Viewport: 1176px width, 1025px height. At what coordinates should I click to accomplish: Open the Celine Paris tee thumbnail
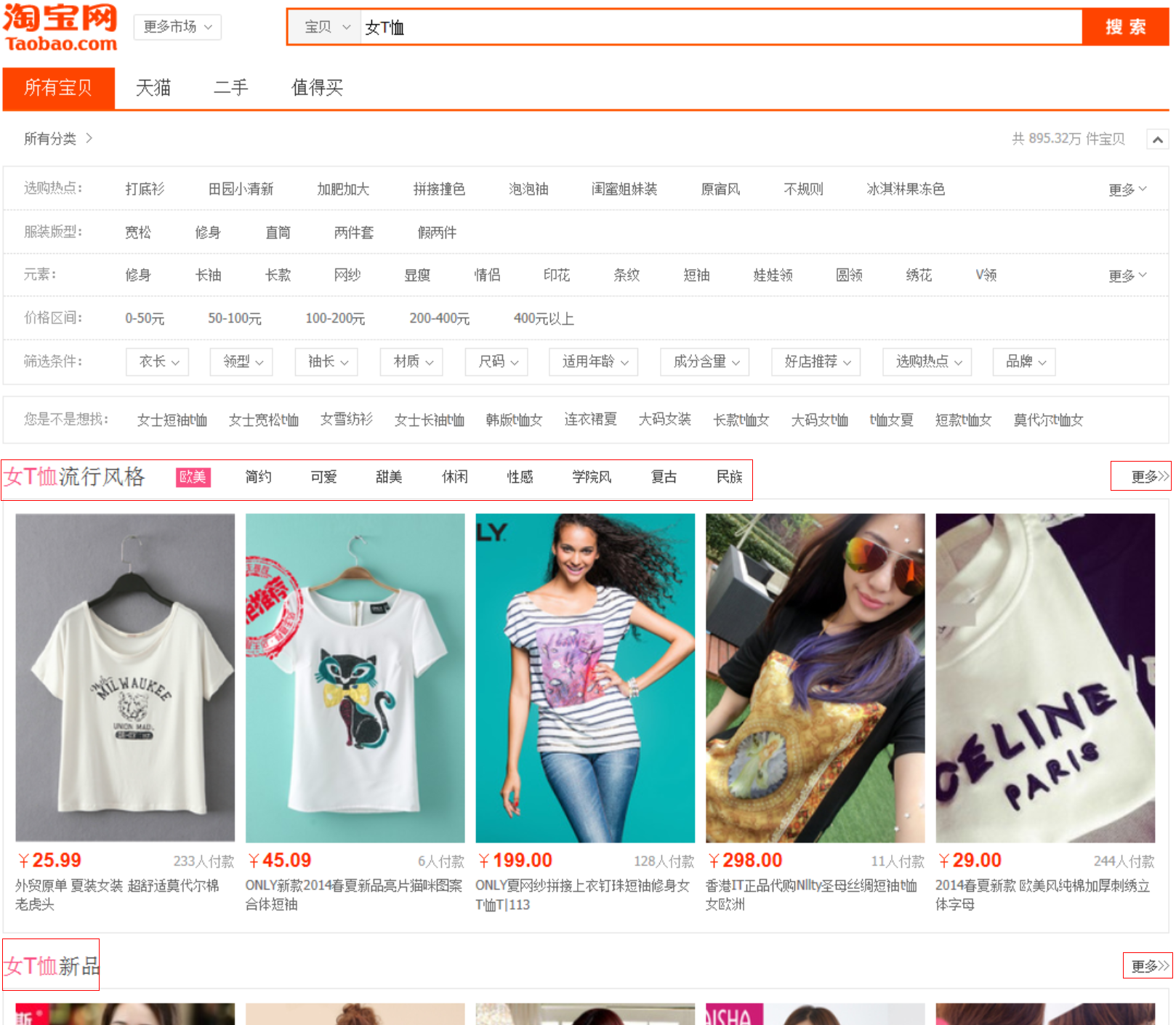[1045, 678]
